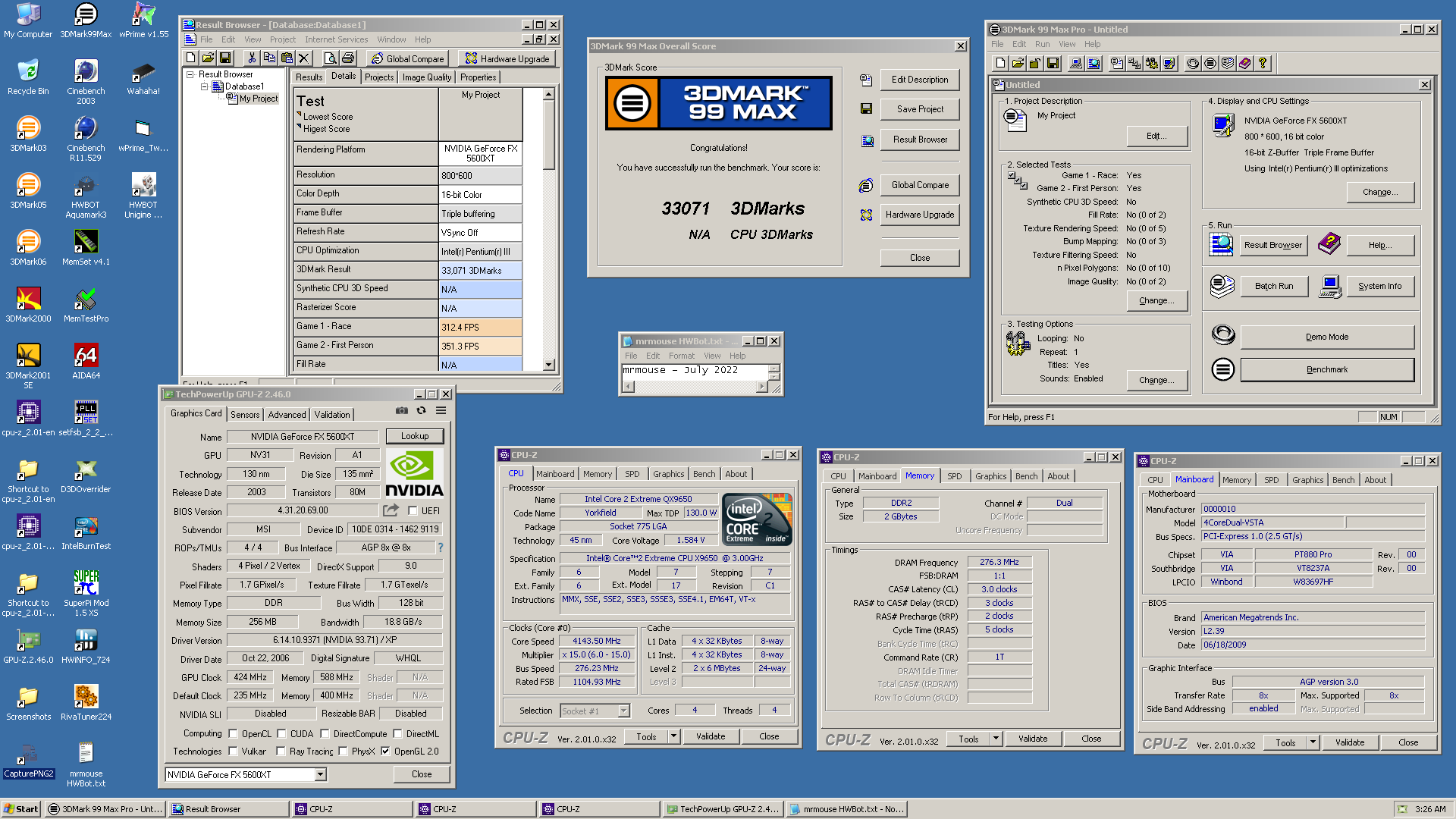The width and height of the screenshot is (1456, 819).
Task: Click the Delete X icon in Result Browser
Action: point(303,58)
